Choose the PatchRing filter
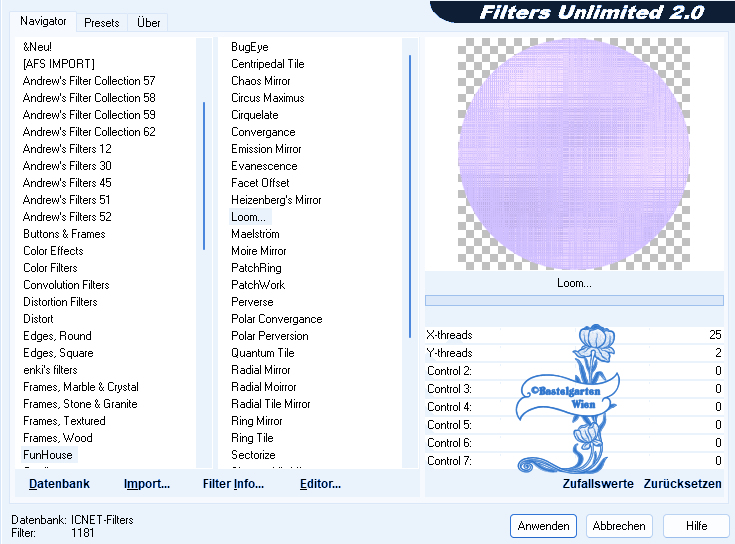735x544 pixels. [x=256, y=268]
